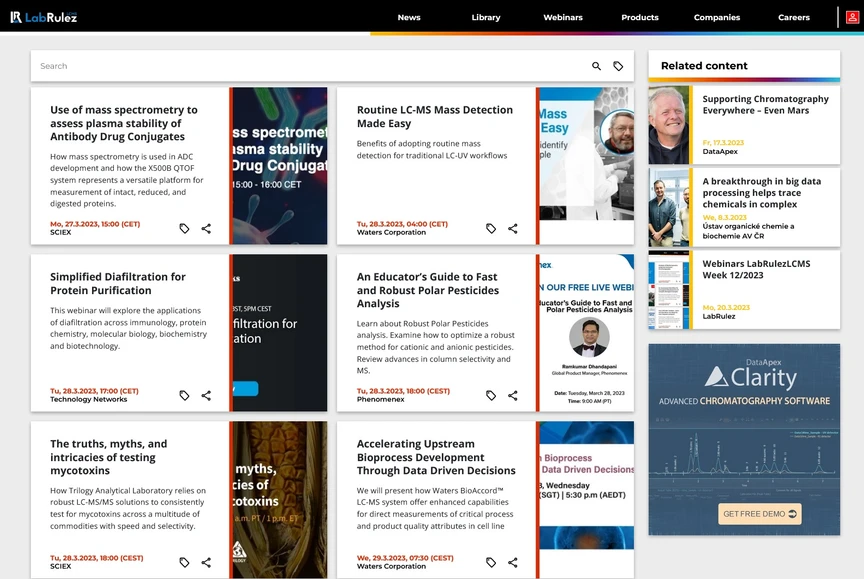This screenshot has width=864, height=579.
Task: Go to the Webinars menu
Action: [x=563, y=17]
